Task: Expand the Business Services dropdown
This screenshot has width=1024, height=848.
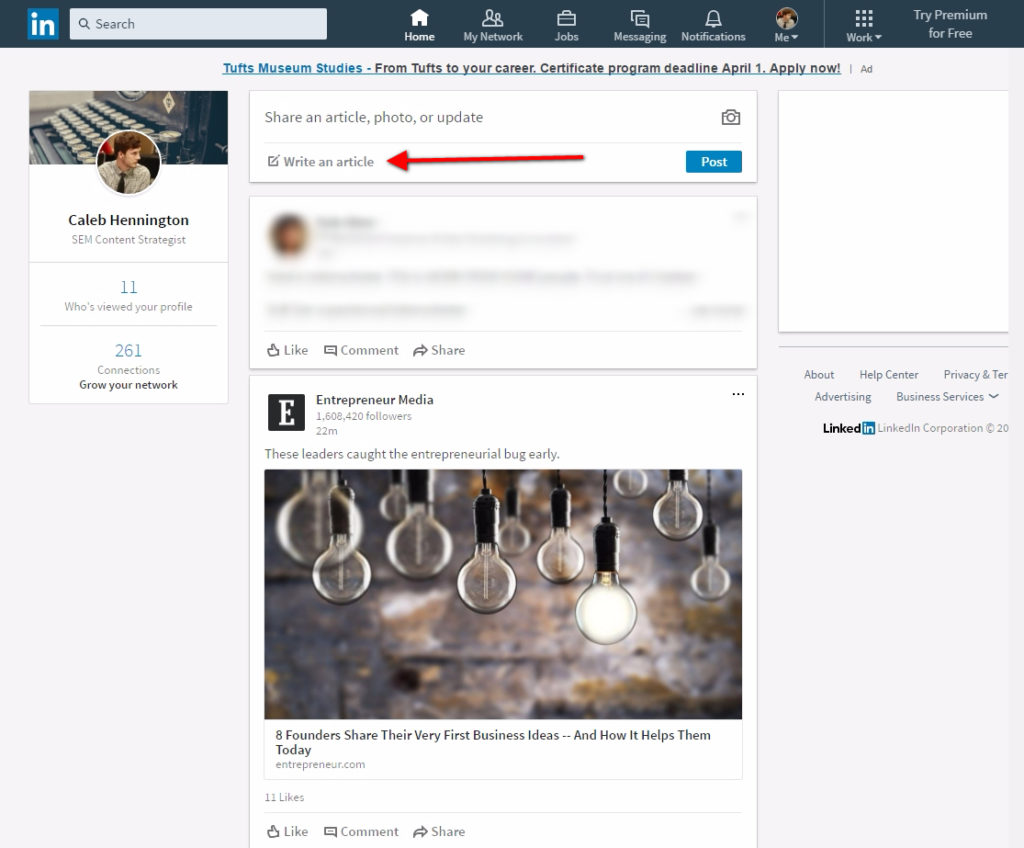Action: pos(947,396)
